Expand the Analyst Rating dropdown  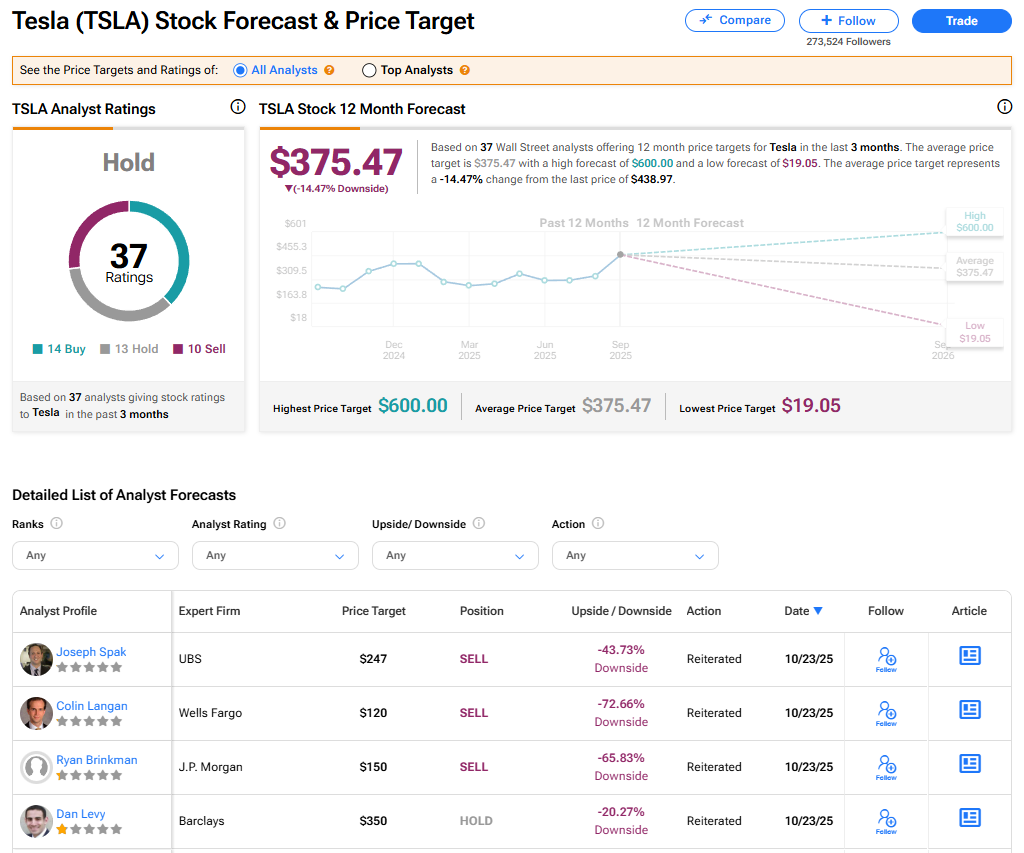(x=275, y=555)
